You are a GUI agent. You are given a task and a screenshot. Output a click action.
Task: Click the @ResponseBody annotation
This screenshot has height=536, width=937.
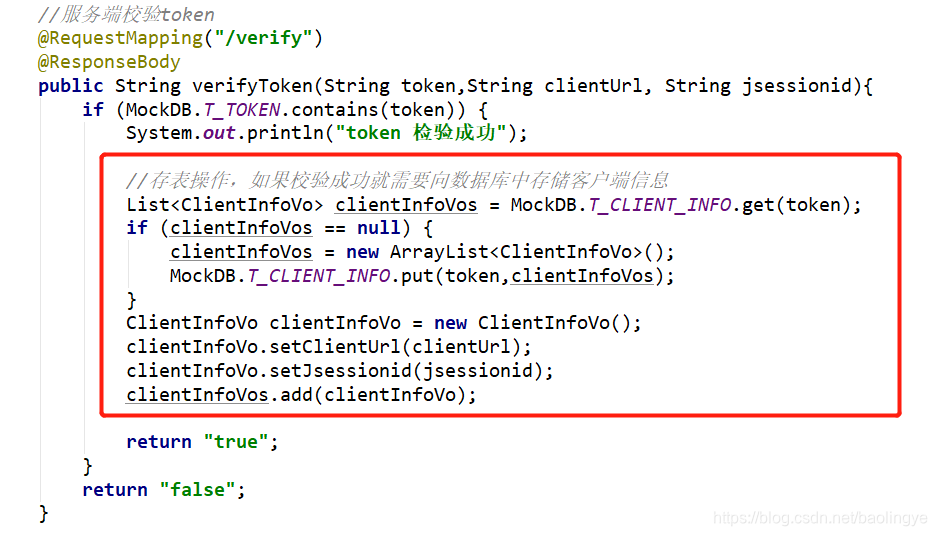point(109,62)
